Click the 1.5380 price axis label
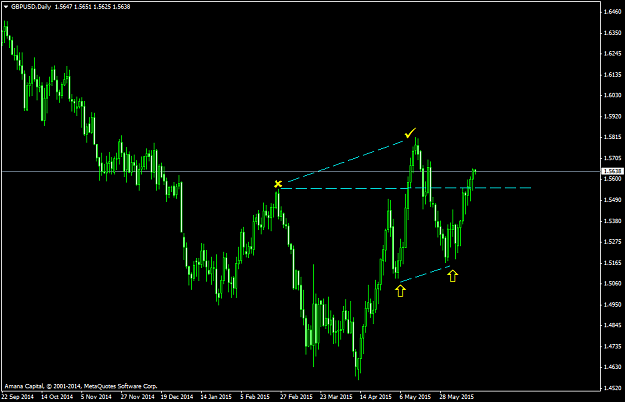The width and height of the screenshot is (625, 402). coord(612,221)
